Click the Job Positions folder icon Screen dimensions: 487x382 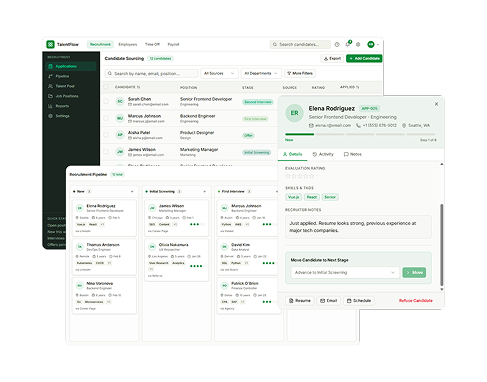coord(50,96)
